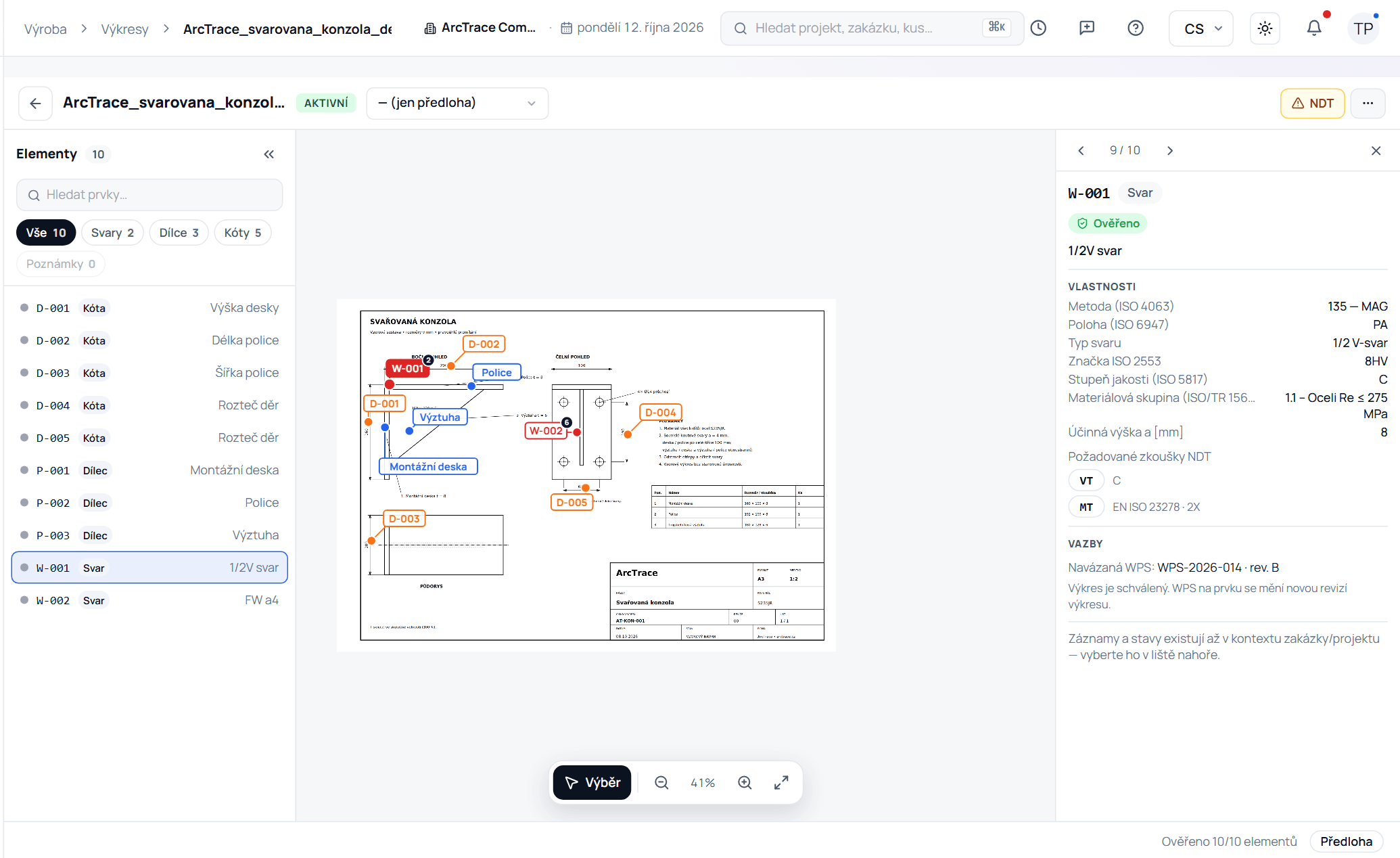Click the W-002 marker on the drawing
1400x858 pixels.
546,431
